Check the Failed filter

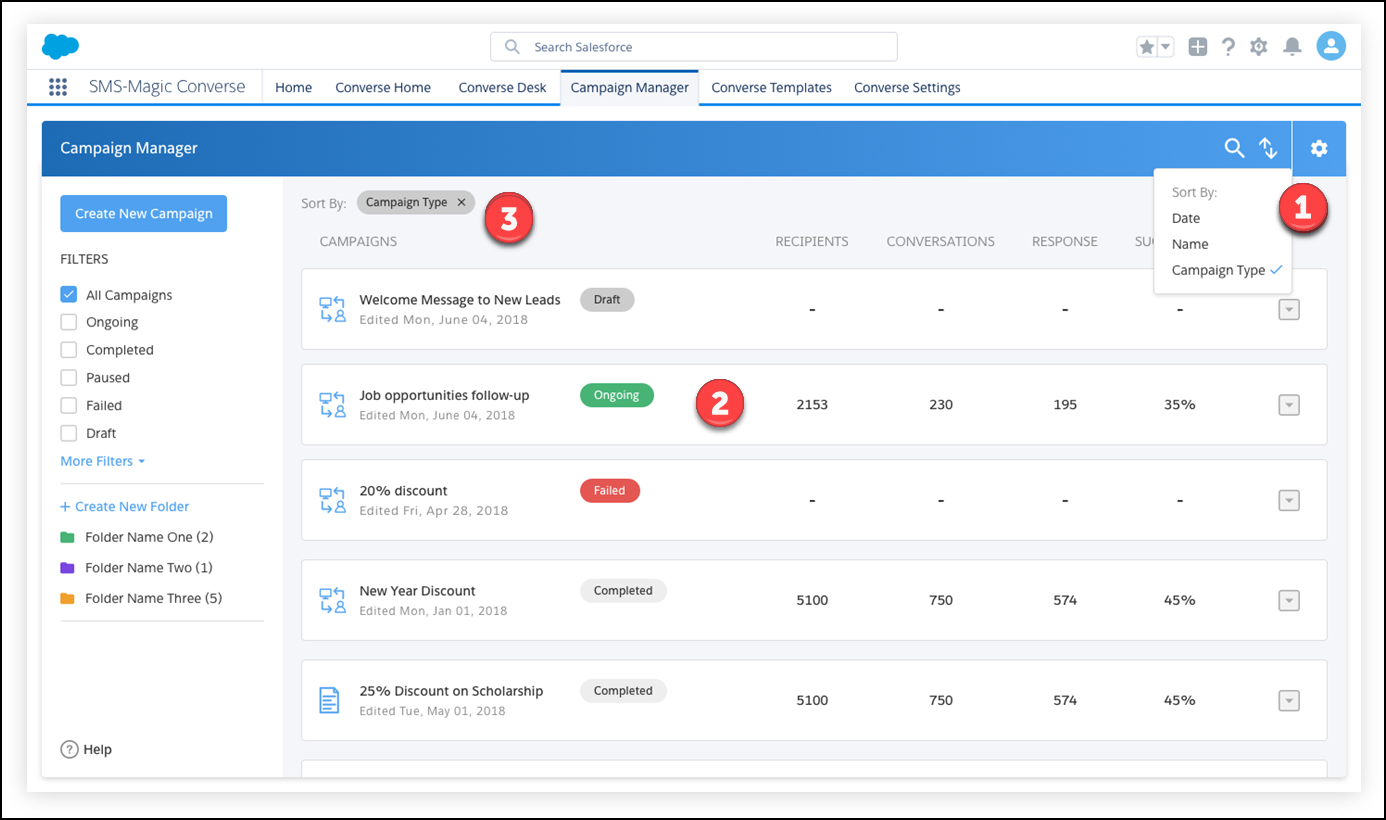point(69,405)
